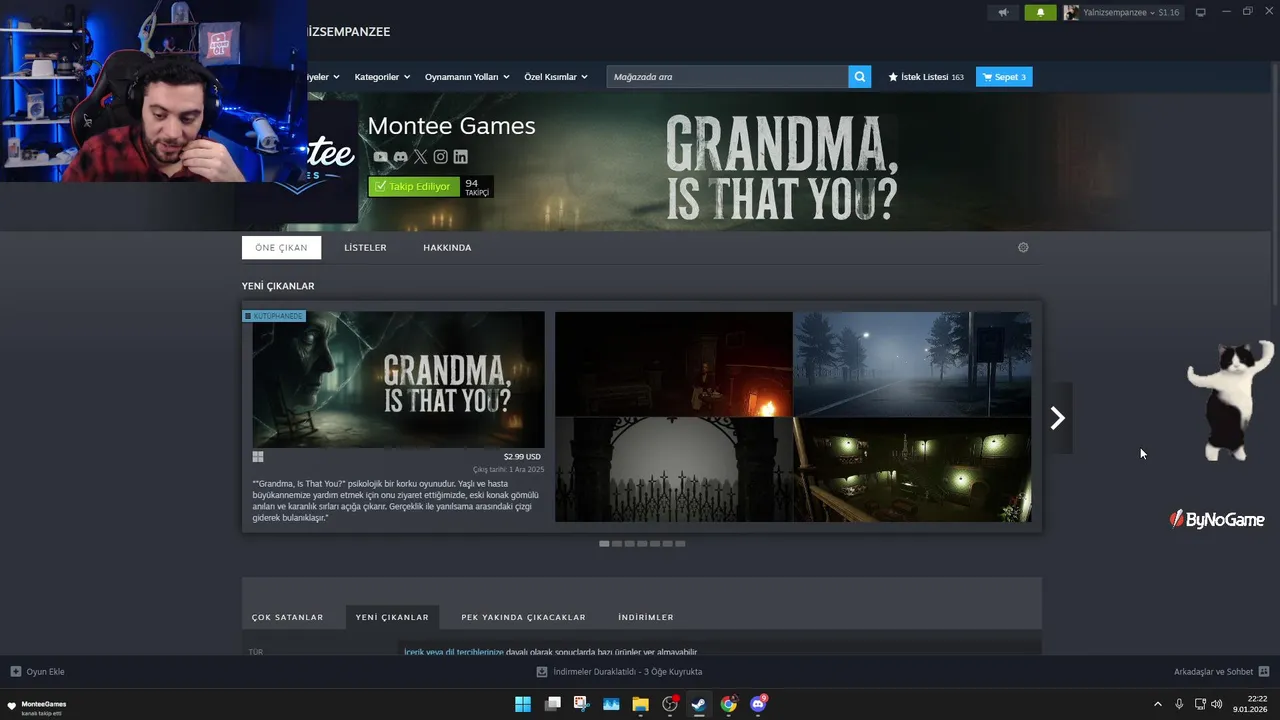Image resolution: width=1280 pixels, height=720 pixels.
Task: Show hidden system tray icons chevron
Action: [x=1158, y=704]
